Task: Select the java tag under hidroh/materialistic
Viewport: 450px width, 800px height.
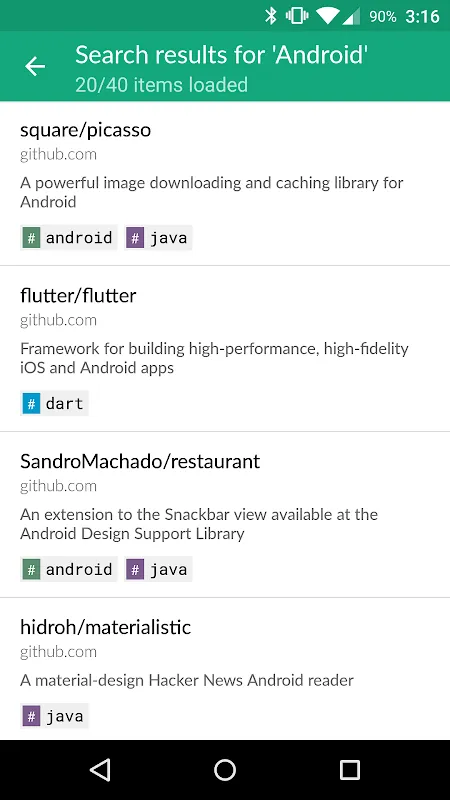Action: click(x=55, y=716)
